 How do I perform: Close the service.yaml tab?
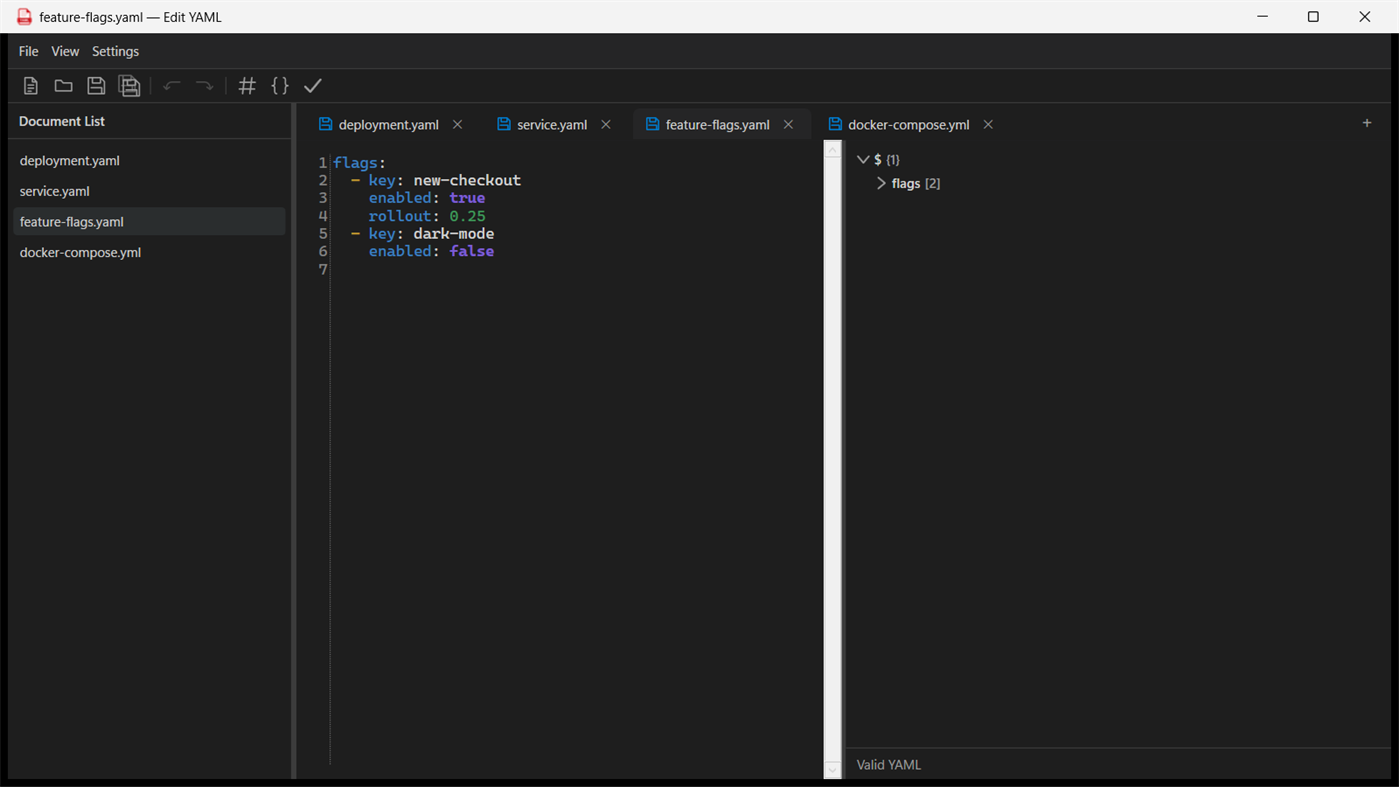[x=606, y=124]
